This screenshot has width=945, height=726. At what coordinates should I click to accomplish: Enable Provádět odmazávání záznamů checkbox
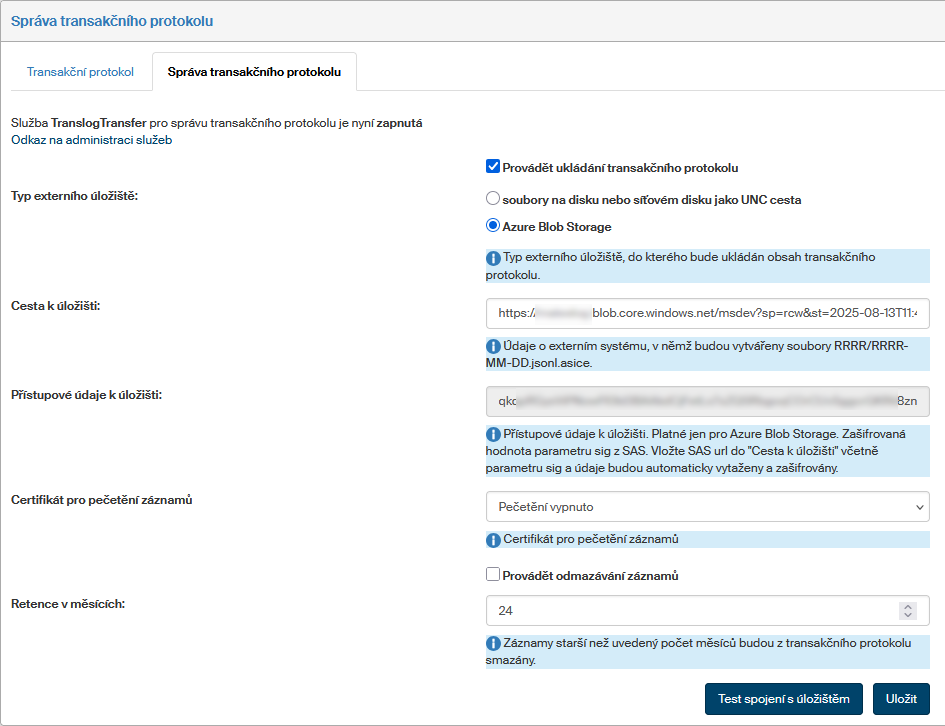point(493,575)
